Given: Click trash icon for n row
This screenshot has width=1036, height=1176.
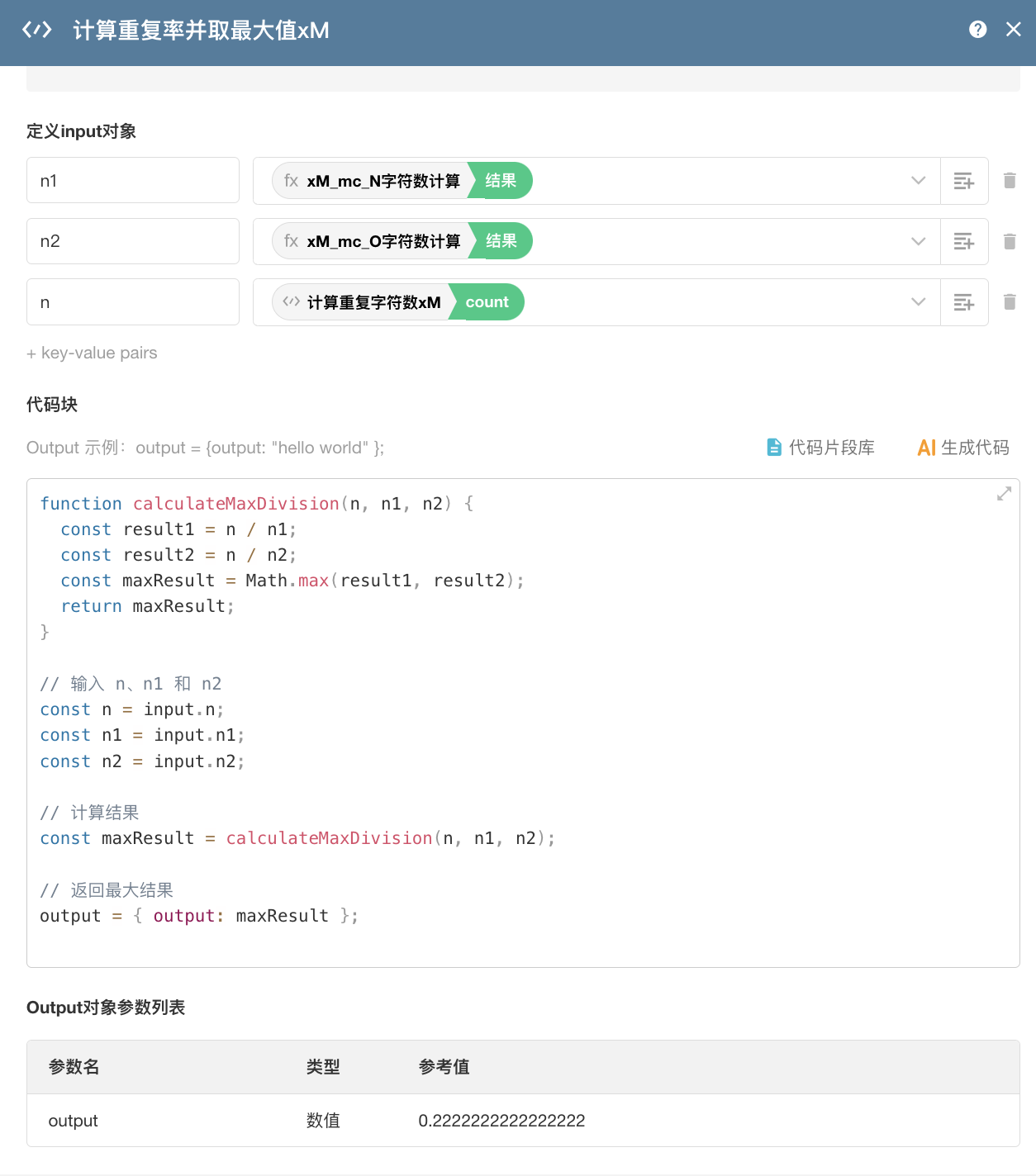Looking at the screenshot, I should [1010, 301].
